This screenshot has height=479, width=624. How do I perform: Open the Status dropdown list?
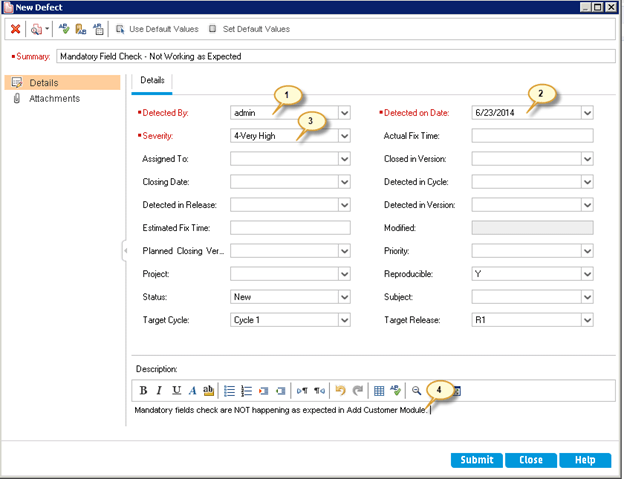coord(344,297)
